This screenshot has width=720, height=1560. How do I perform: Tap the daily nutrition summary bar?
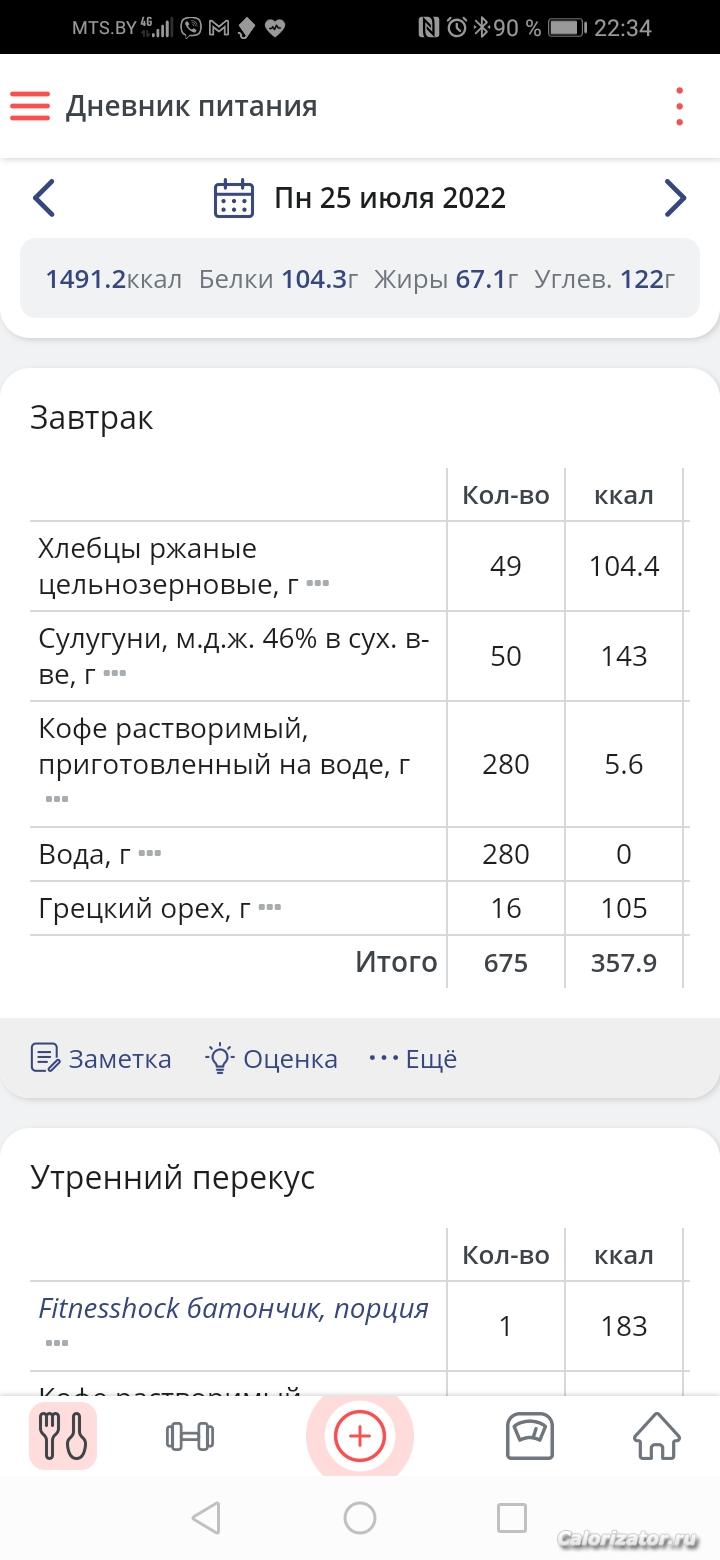point(360,279)
